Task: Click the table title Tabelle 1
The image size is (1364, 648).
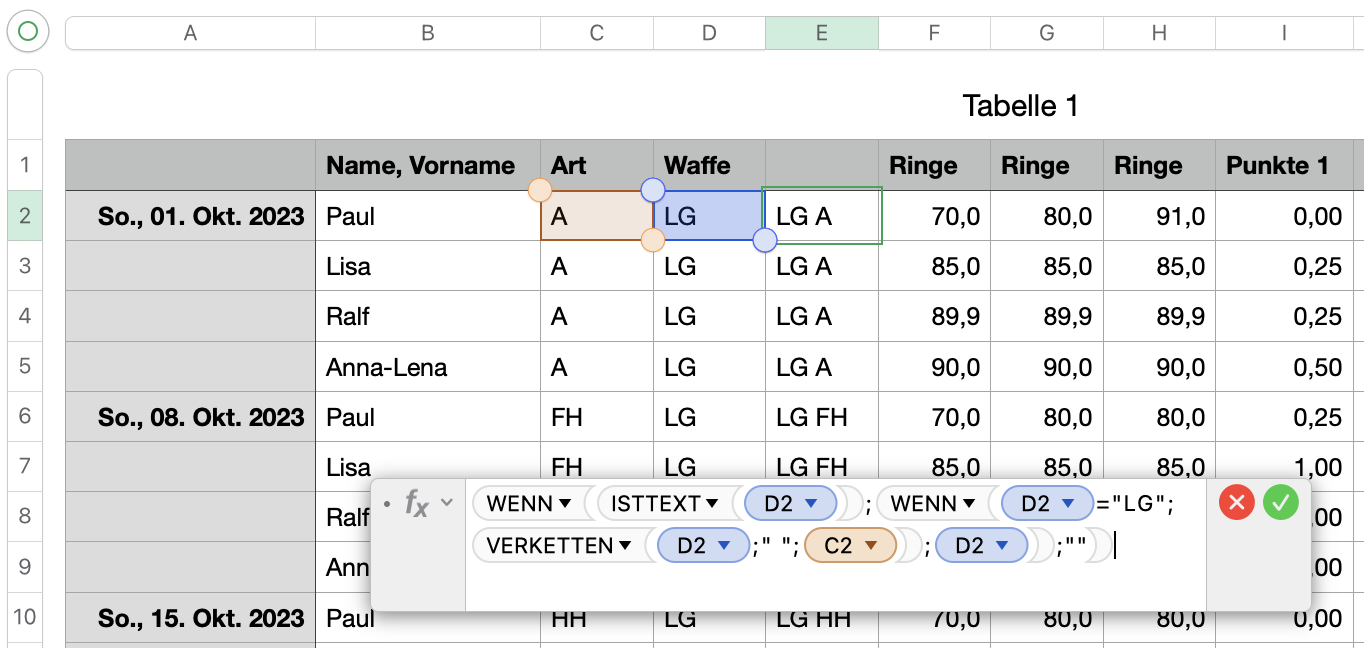Action: click(1020, 106)
